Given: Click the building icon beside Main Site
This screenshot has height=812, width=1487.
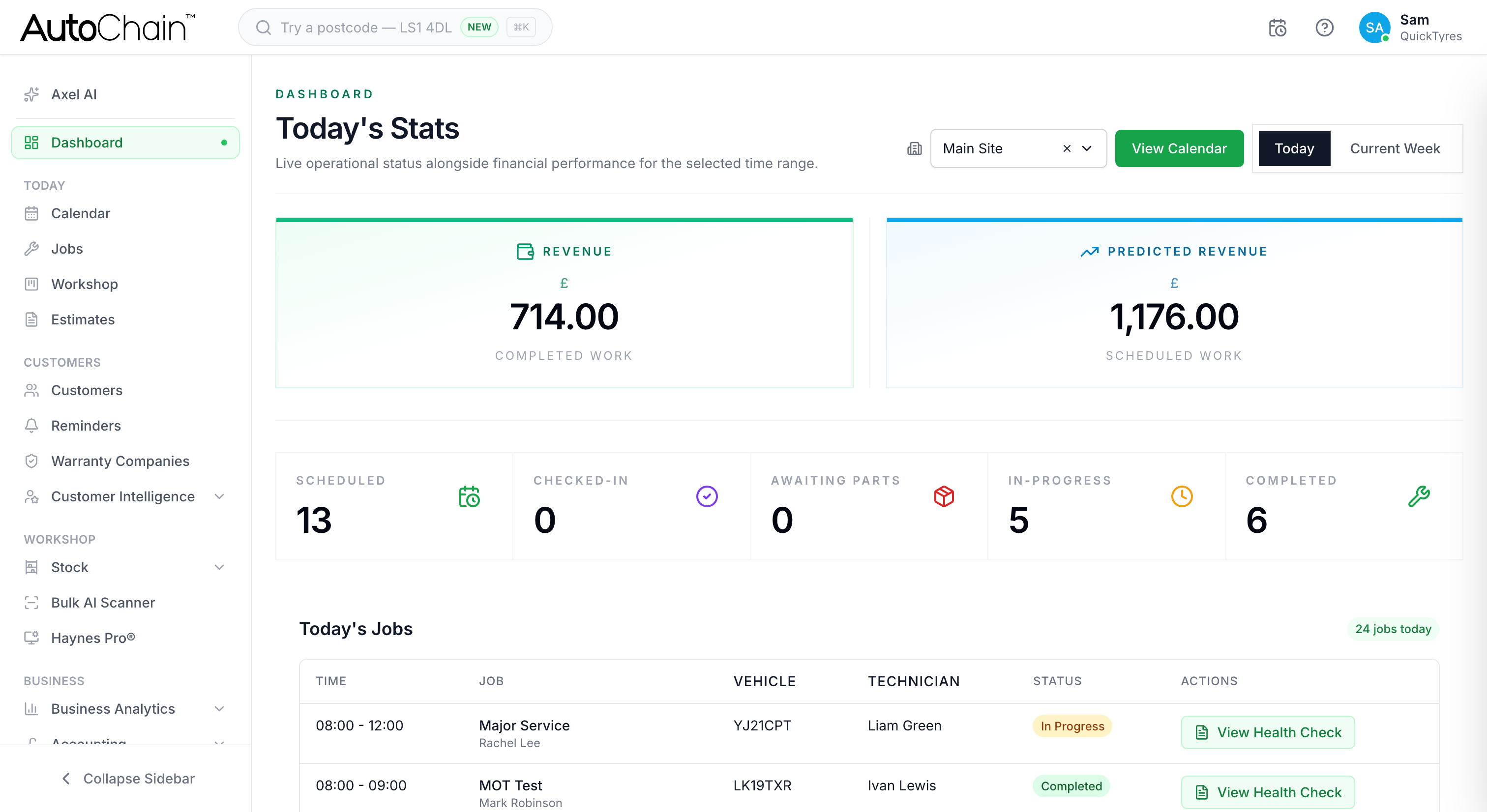Looking at the screenshot, I should click(914, 149).
